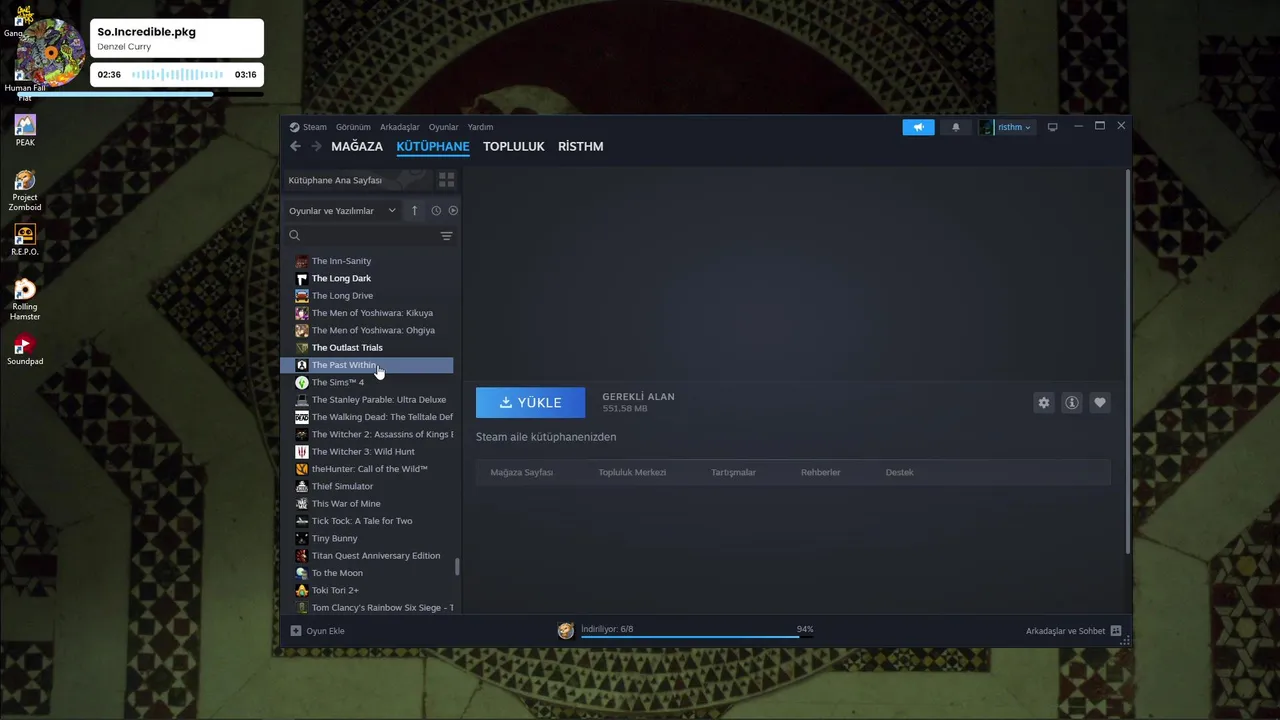
Task: Launch the Soundpad desktop icon
Action: coord(25,350)
